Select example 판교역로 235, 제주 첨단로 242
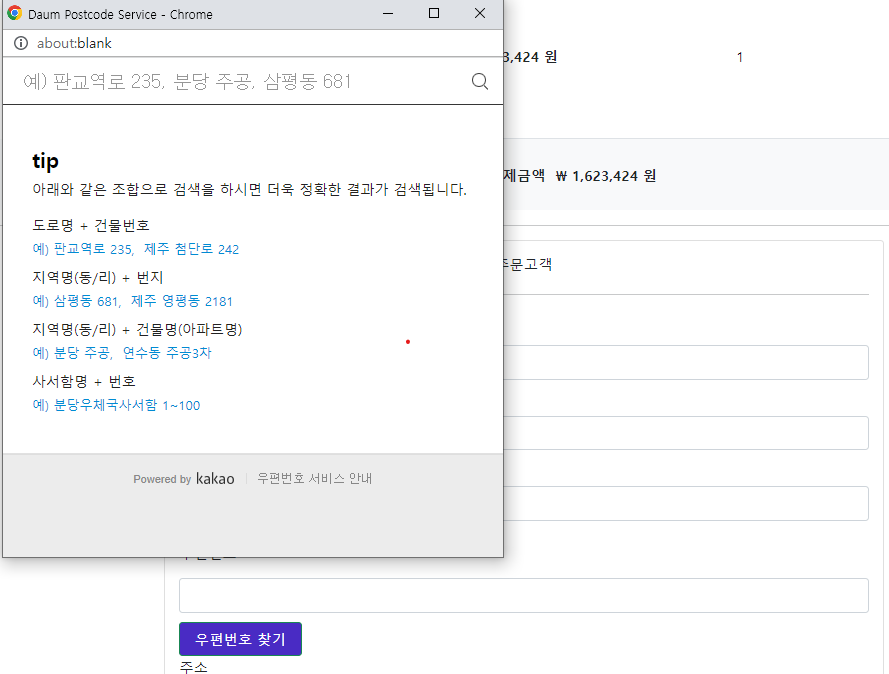This screenshot has height=674, width=889. click(x=136, y=249)
